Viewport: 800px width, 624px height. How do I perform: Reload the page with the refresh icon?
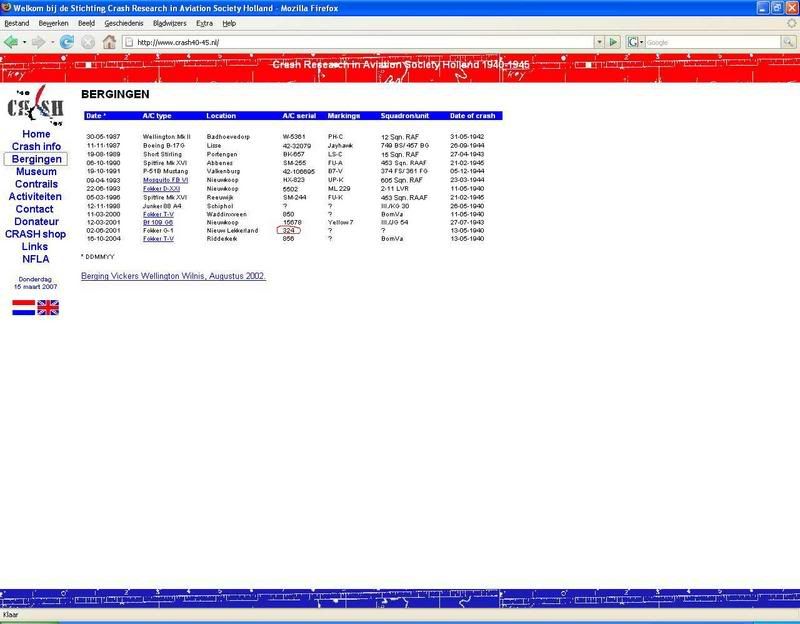coord(66,42)
